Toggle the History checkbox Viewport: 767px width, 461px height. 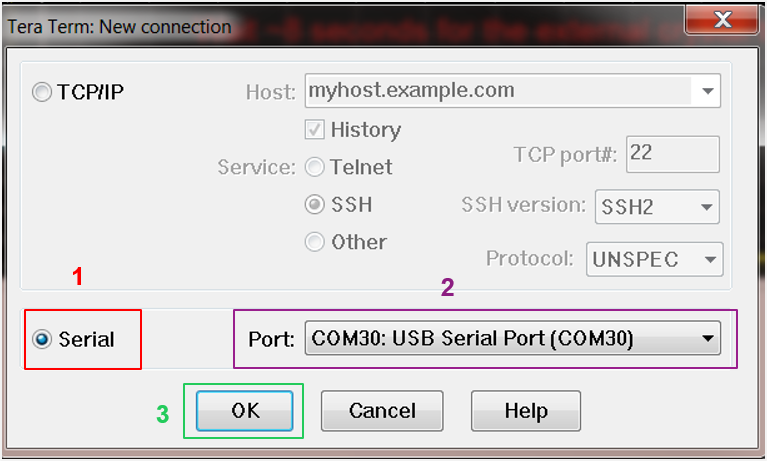pyautogui.click(x=315, y=130)
